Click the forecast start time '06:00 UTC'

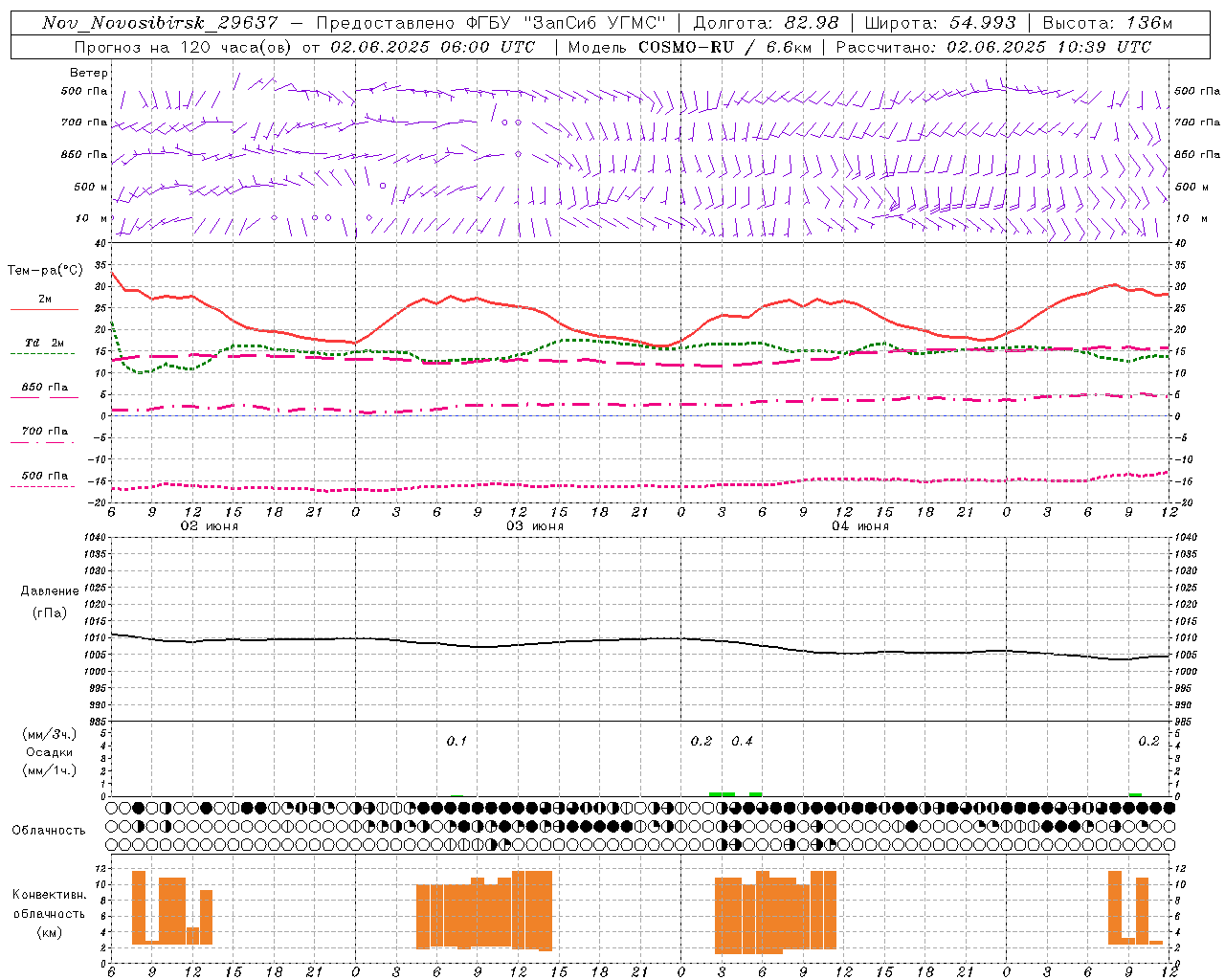(x=484, y=47)
